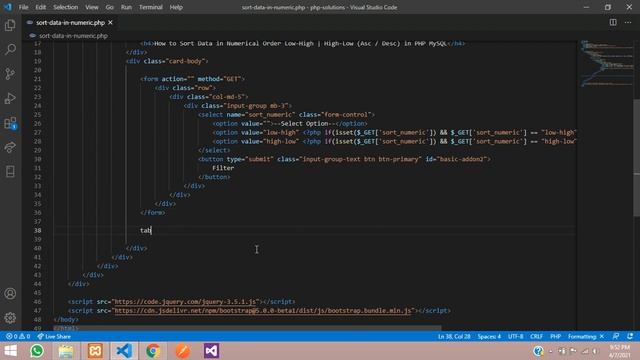Change file encoding UTF-8
Screen dimensions: 640x360
(x=516, y=336)
